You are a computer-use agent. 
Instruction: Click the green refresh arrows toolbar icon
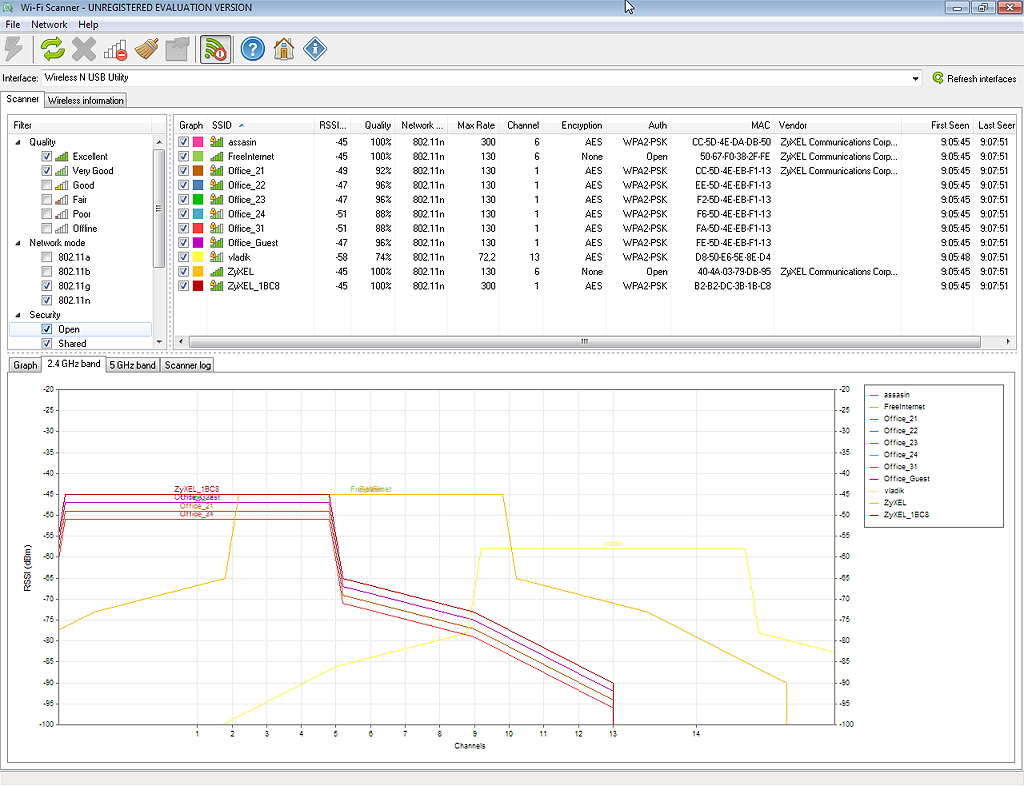pos(52,48)
